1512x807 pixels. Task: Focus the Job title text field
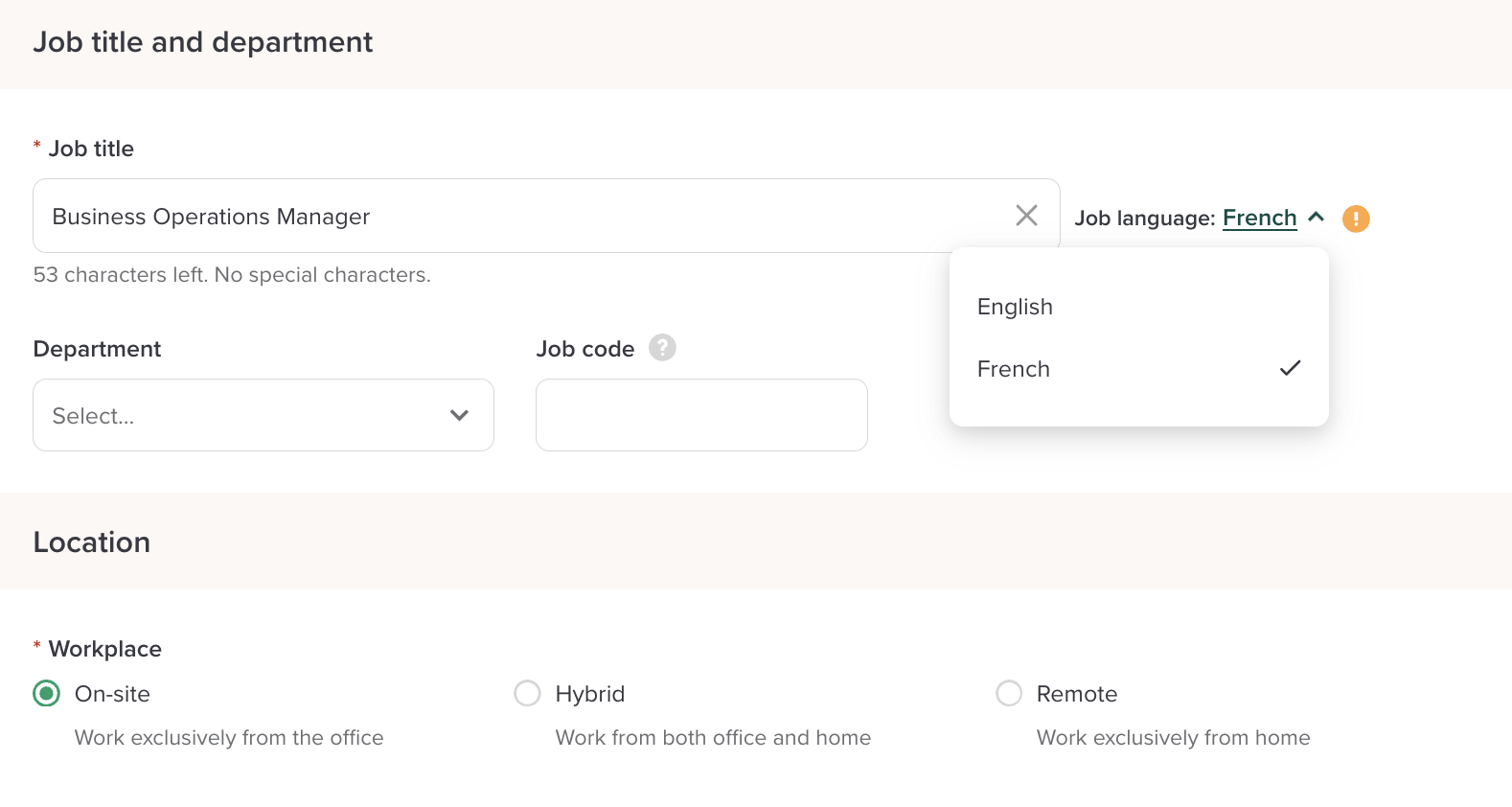click(517, 217)
